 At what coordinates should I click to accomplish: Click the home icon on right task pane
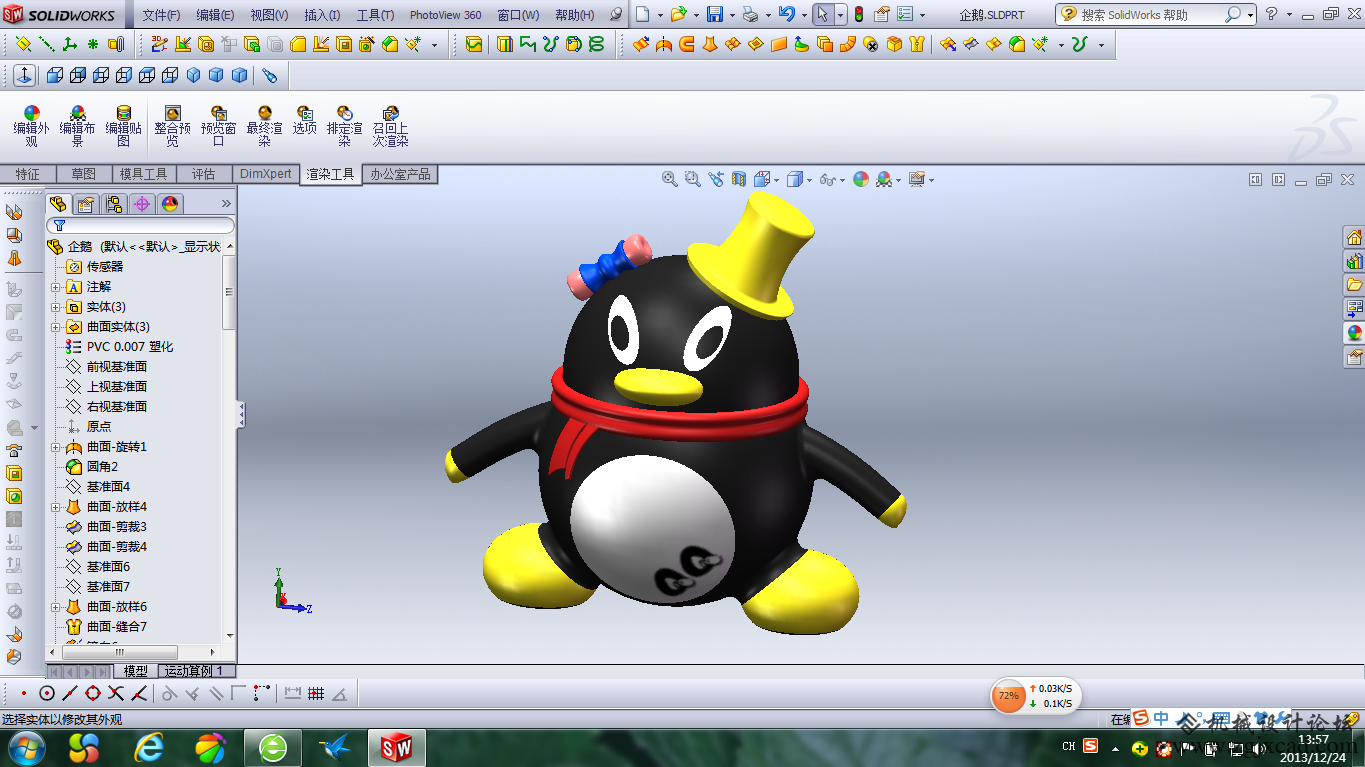point(1354,237)
